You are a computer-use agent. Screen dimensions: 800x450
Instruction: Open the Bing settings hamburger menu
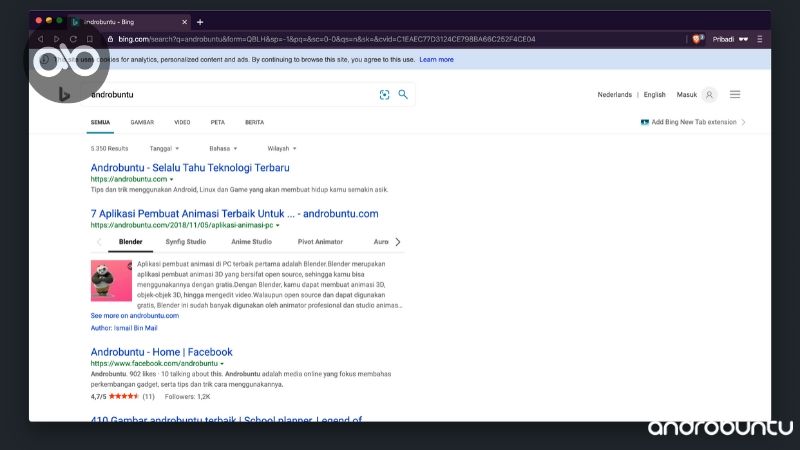(x=735, y=94)
